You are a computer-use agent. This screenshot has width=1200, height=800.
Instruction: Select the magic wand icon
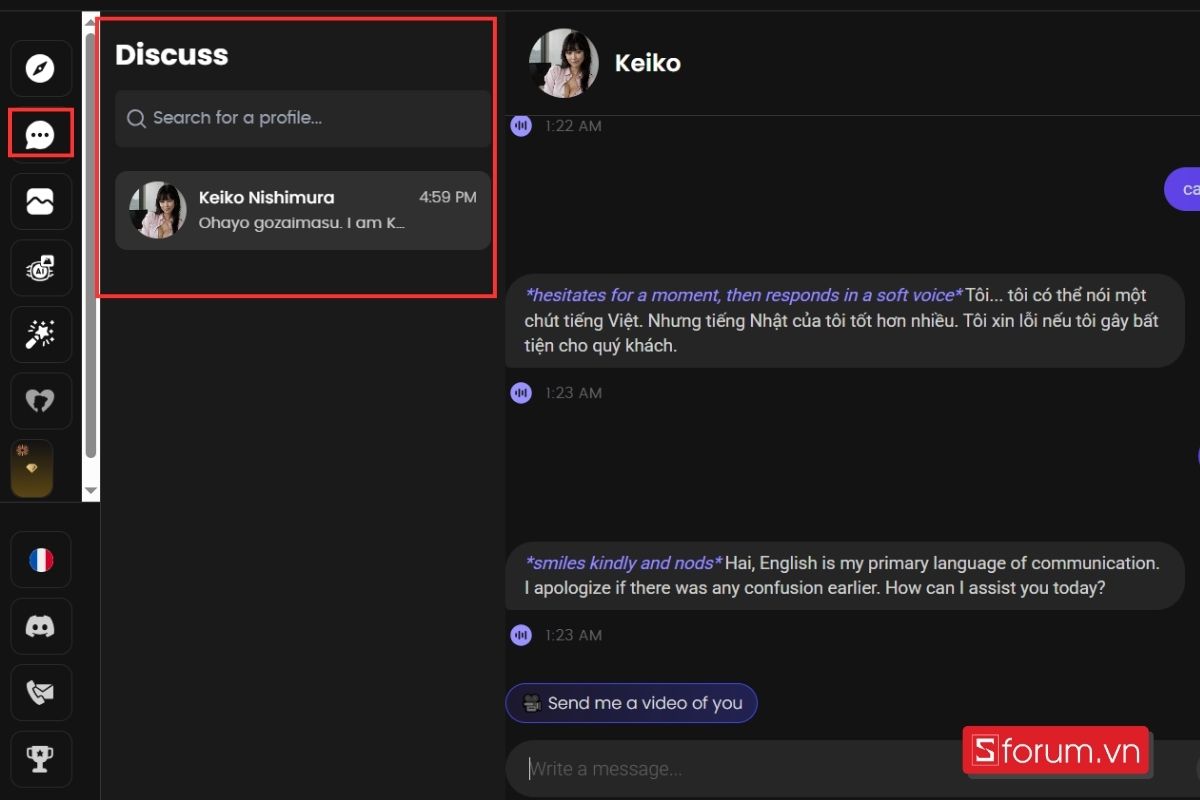click(41, 335)
